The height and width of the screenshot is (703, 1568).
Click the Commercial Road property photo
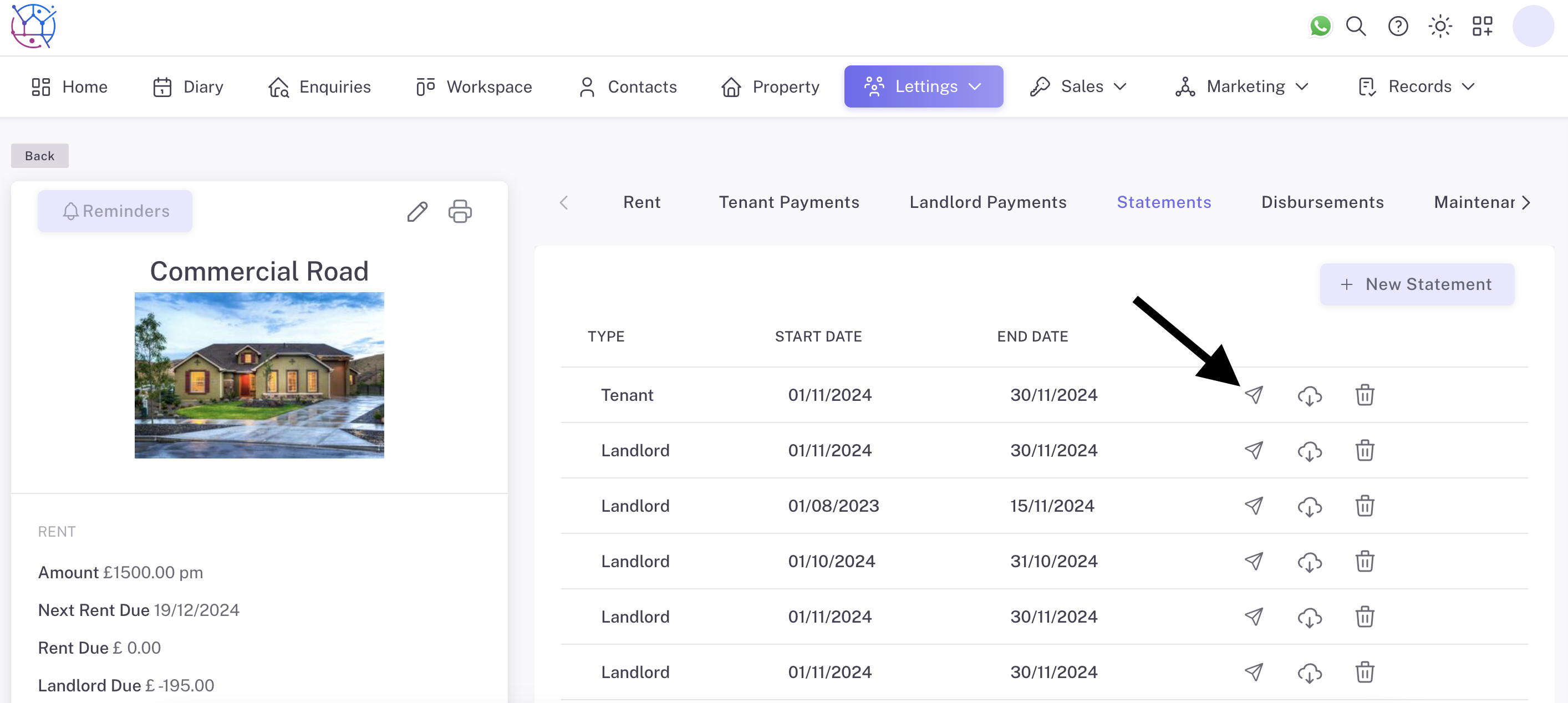tap(259, 375)
